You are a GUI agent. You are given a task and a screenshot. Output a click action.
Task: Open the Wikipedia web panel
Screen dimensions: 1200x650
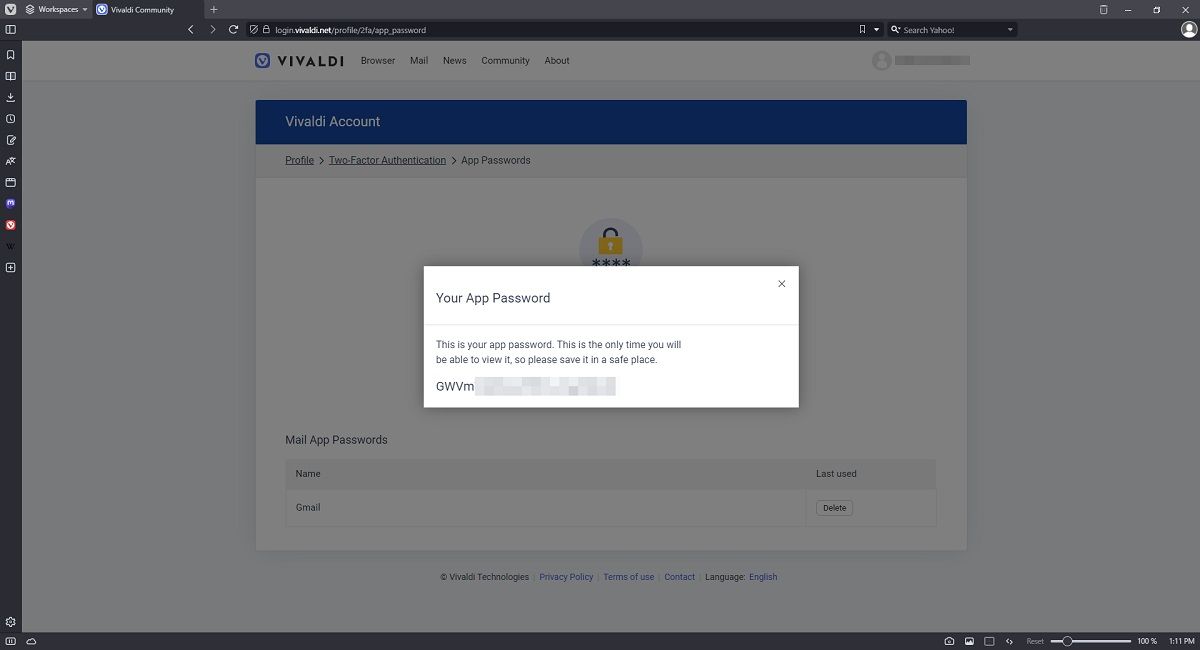coord(10,246)
